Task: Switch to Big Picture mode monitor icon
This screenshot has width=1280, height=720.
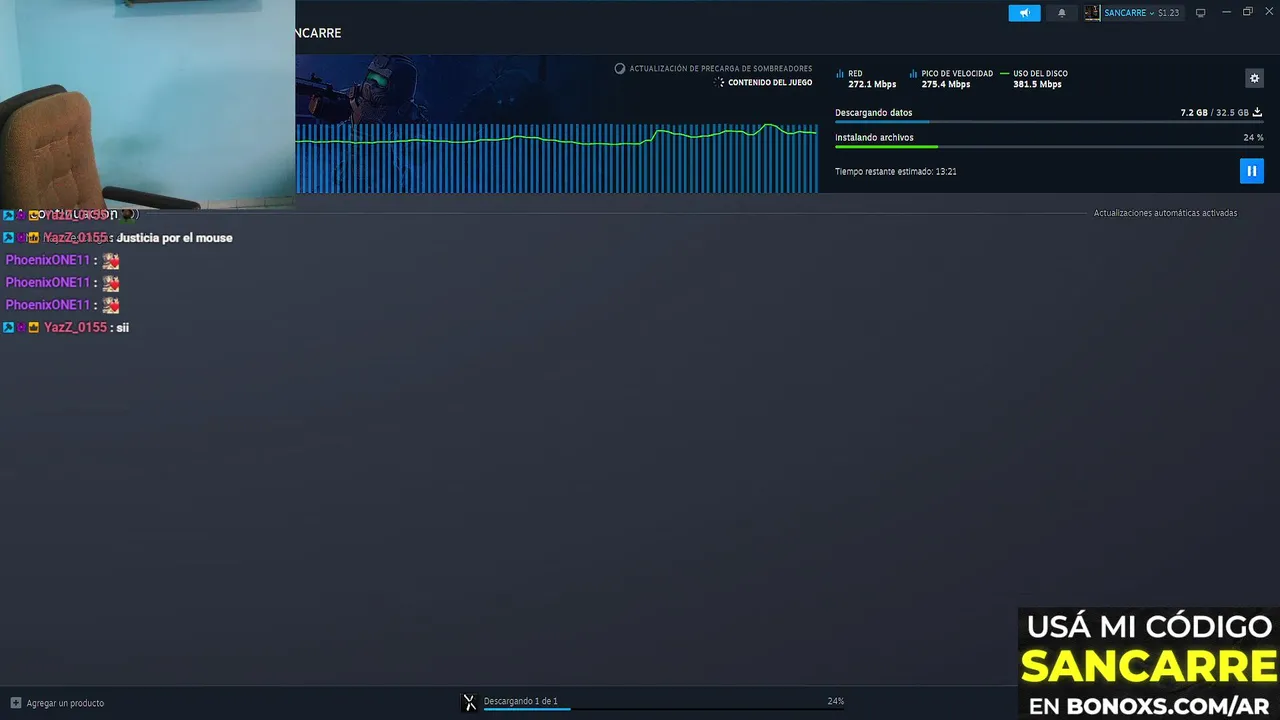Action: [1201, 13]
